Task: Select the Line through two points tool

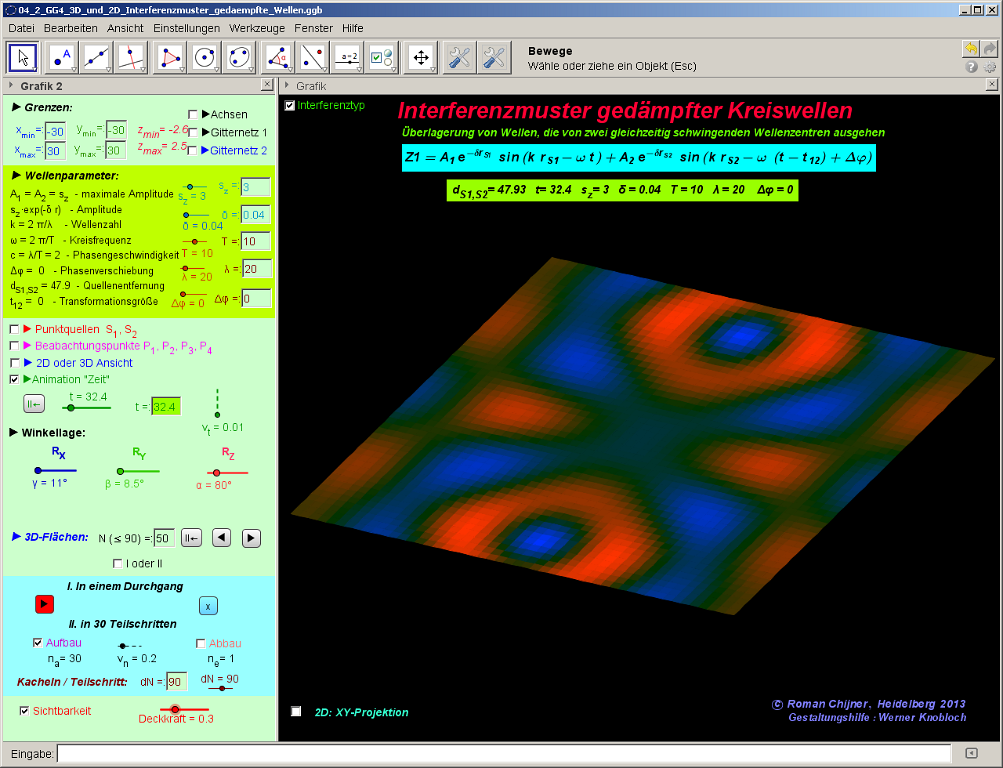Action: [97, 58]
